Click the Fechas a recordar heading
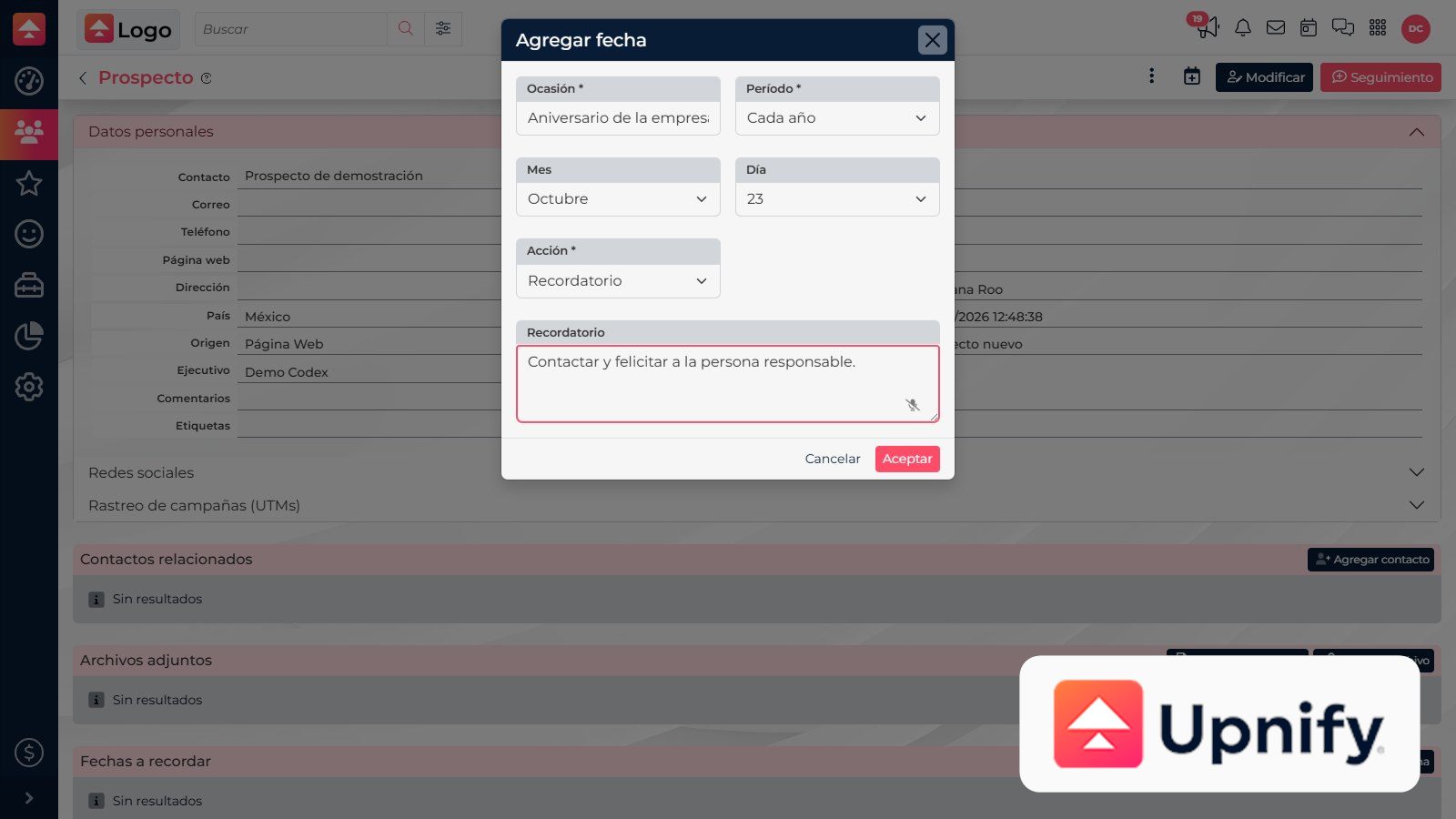1456x819 pixels. [146, 762]
